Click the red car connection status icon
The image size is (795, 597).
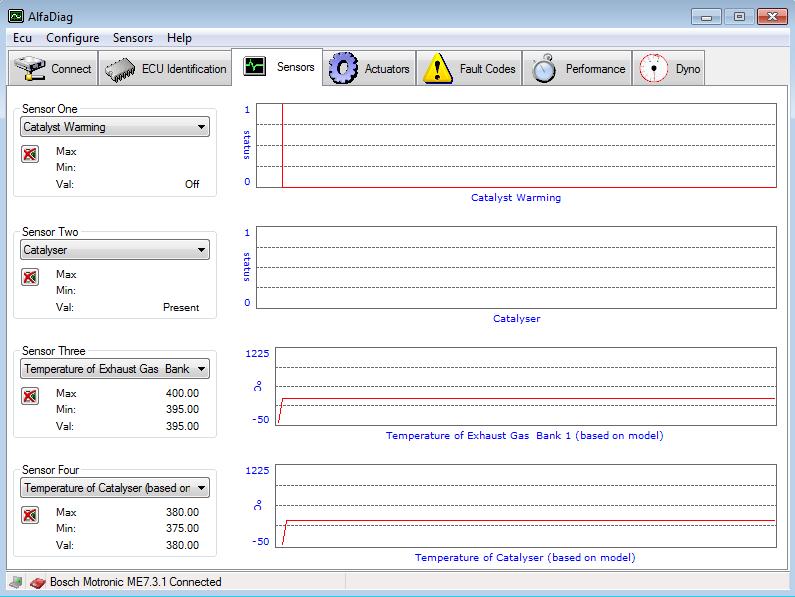pyautogui.click(x=37, y=582)
